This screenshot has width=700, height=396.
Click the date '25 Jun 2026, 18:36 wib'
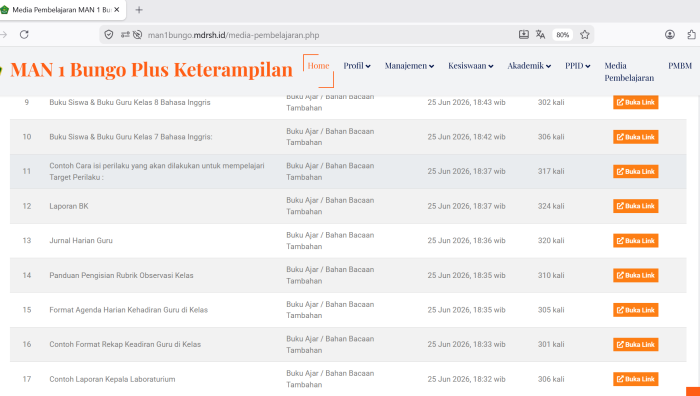click(467, 241)
